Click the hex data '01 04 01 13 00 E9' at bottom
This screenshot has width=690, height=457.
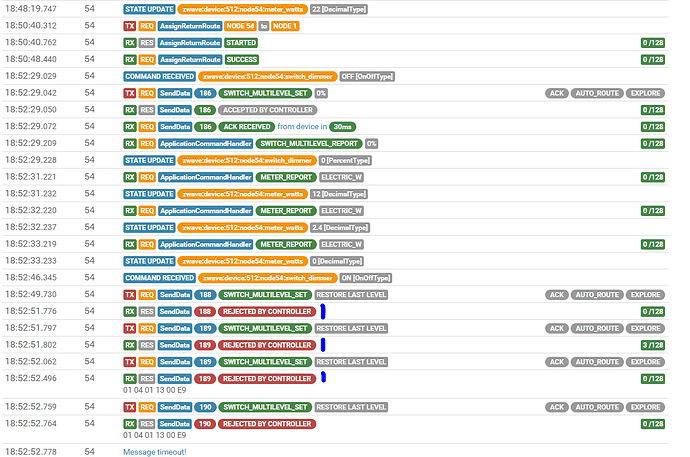click(x=154, y=435)
